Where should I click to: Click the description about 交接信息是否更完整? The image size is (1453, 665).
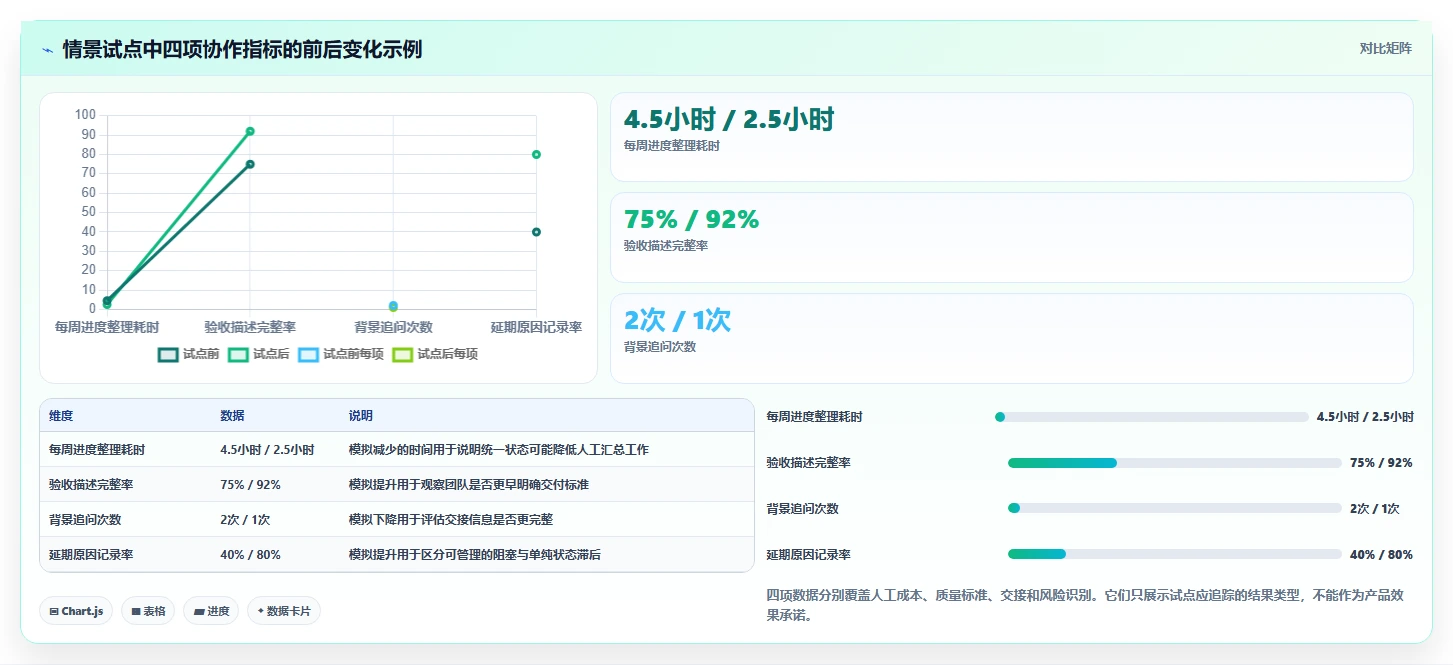[451, 520]
